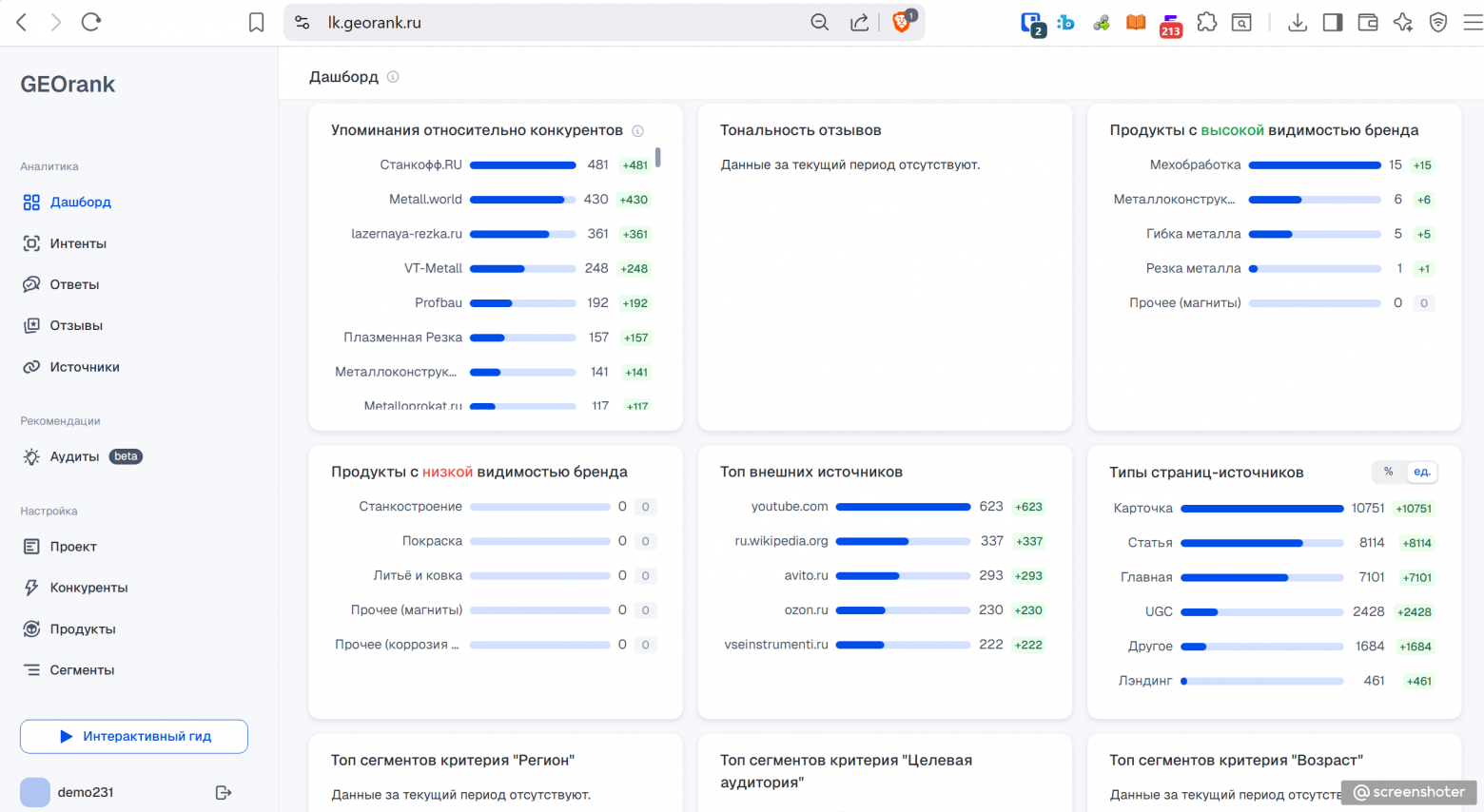Click the youtube.com source bar
The width and height of the screenshot is (1484, 812).
(903, 507)
